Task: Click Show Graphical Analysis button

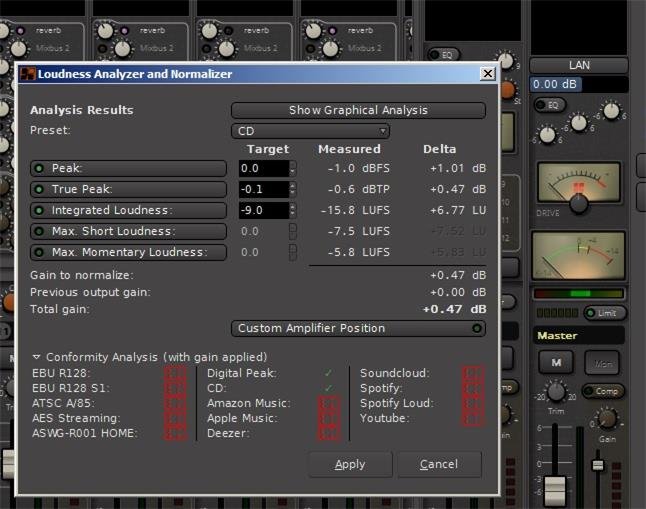Action: 358,110
